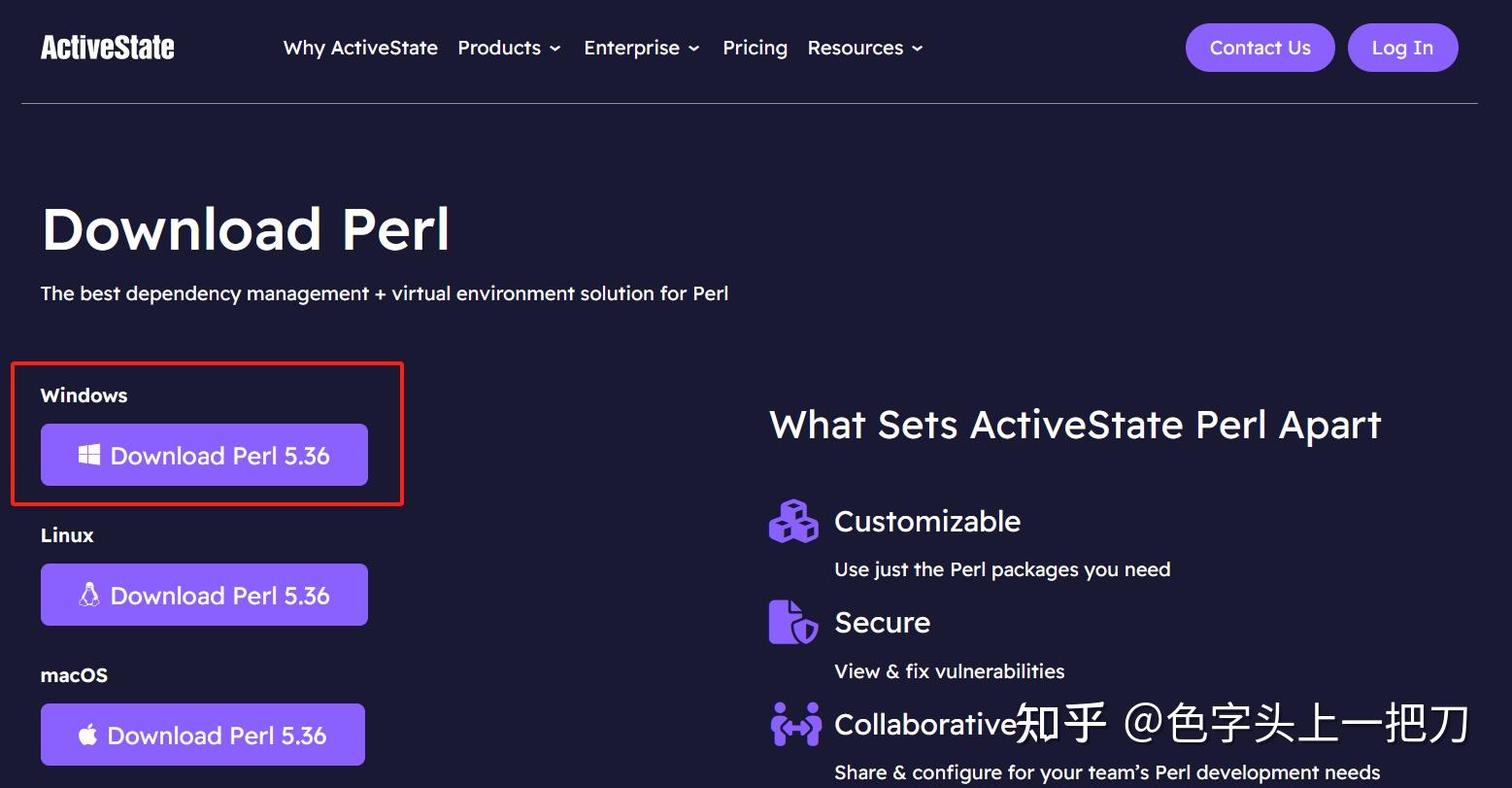1512x788 pixels.
Task: Click the Apple logo icon on macOS button
Action: coord(87,735)
